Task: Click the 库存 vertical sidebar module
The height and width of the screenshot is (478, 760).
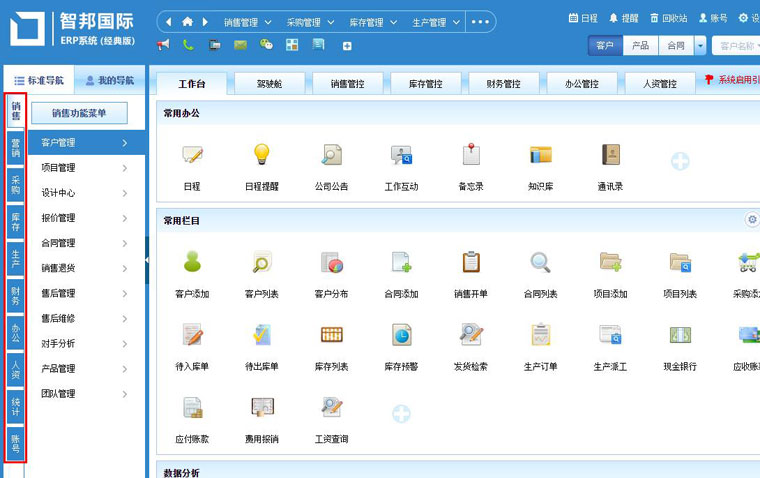Action: click(15, 223)
